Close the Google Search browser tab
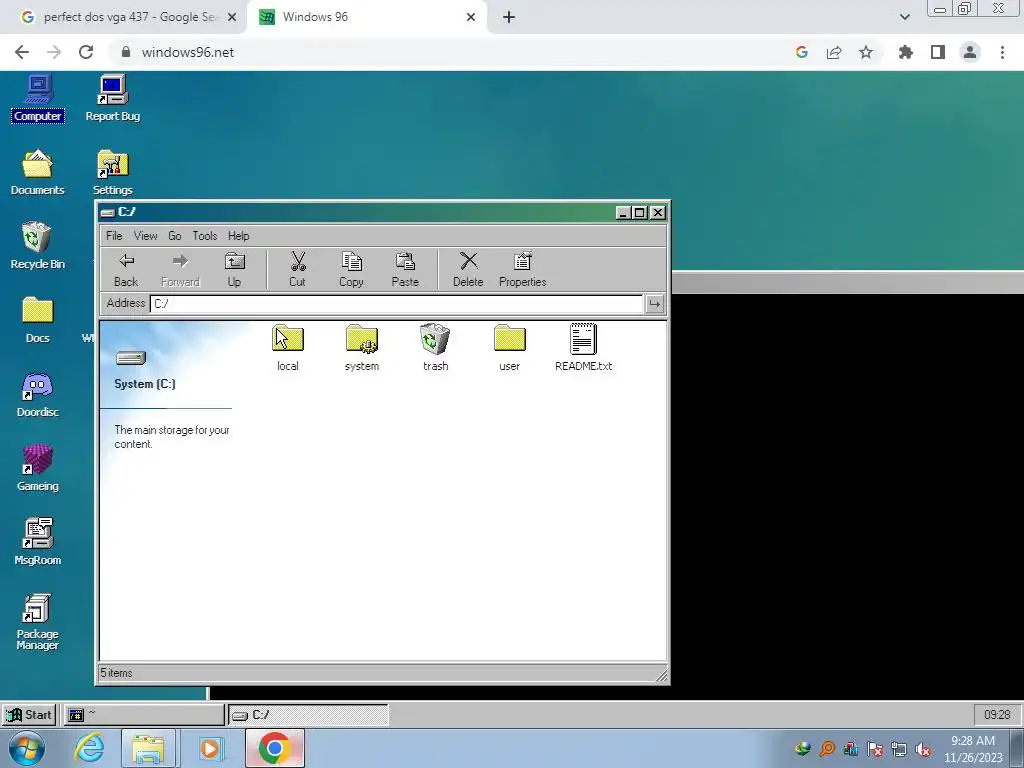Viewport: 1024px width, 768px height. (x=232, y=17)
